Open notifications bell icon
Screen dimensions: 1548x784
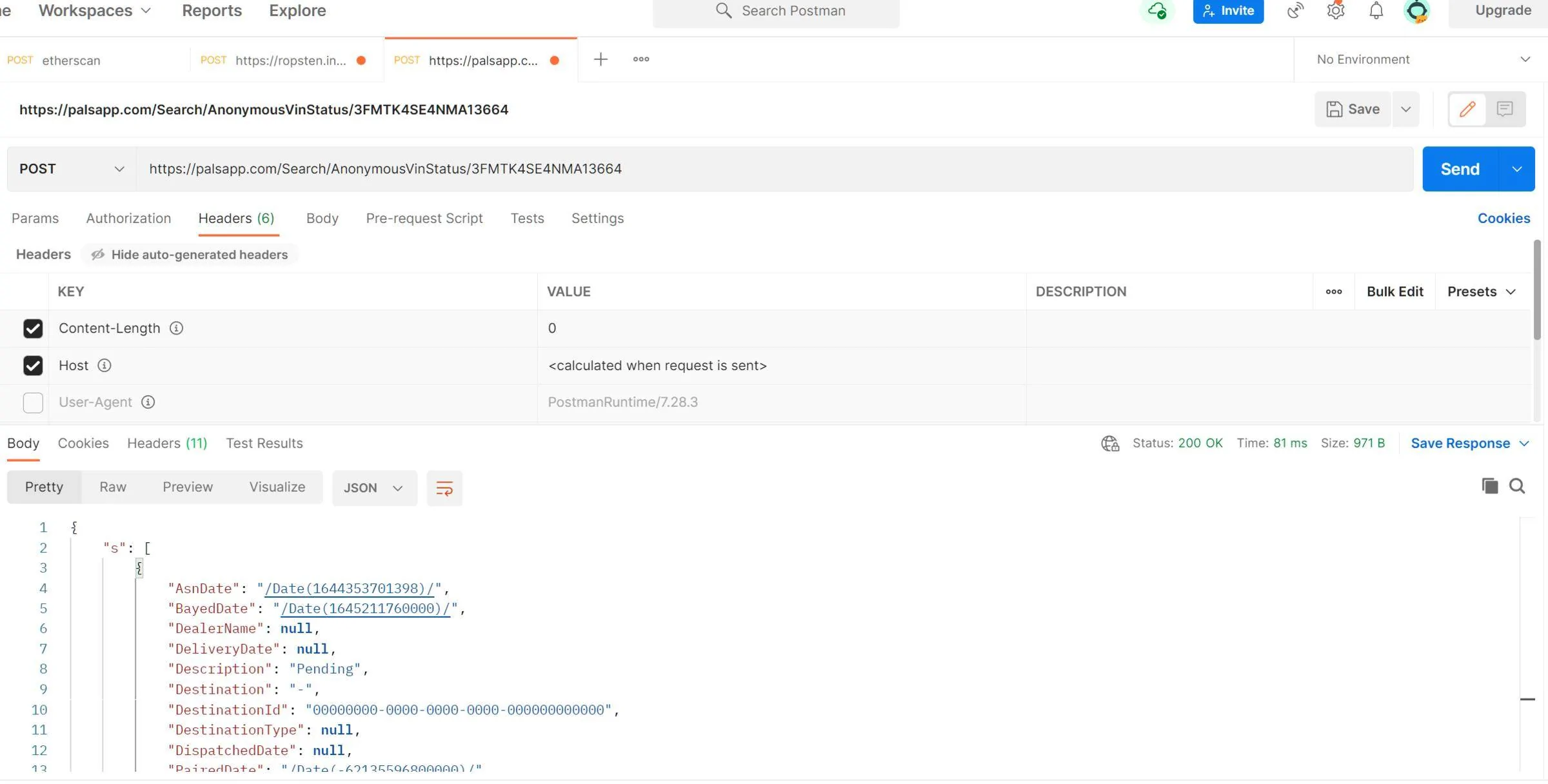click(1376, 11)
